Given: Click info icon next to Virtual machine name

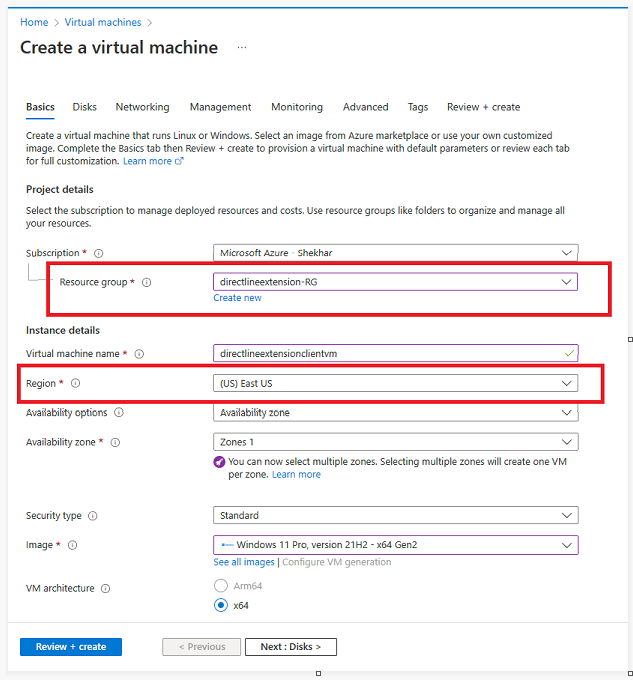Looking at the screenshot, I should point(139,354).
